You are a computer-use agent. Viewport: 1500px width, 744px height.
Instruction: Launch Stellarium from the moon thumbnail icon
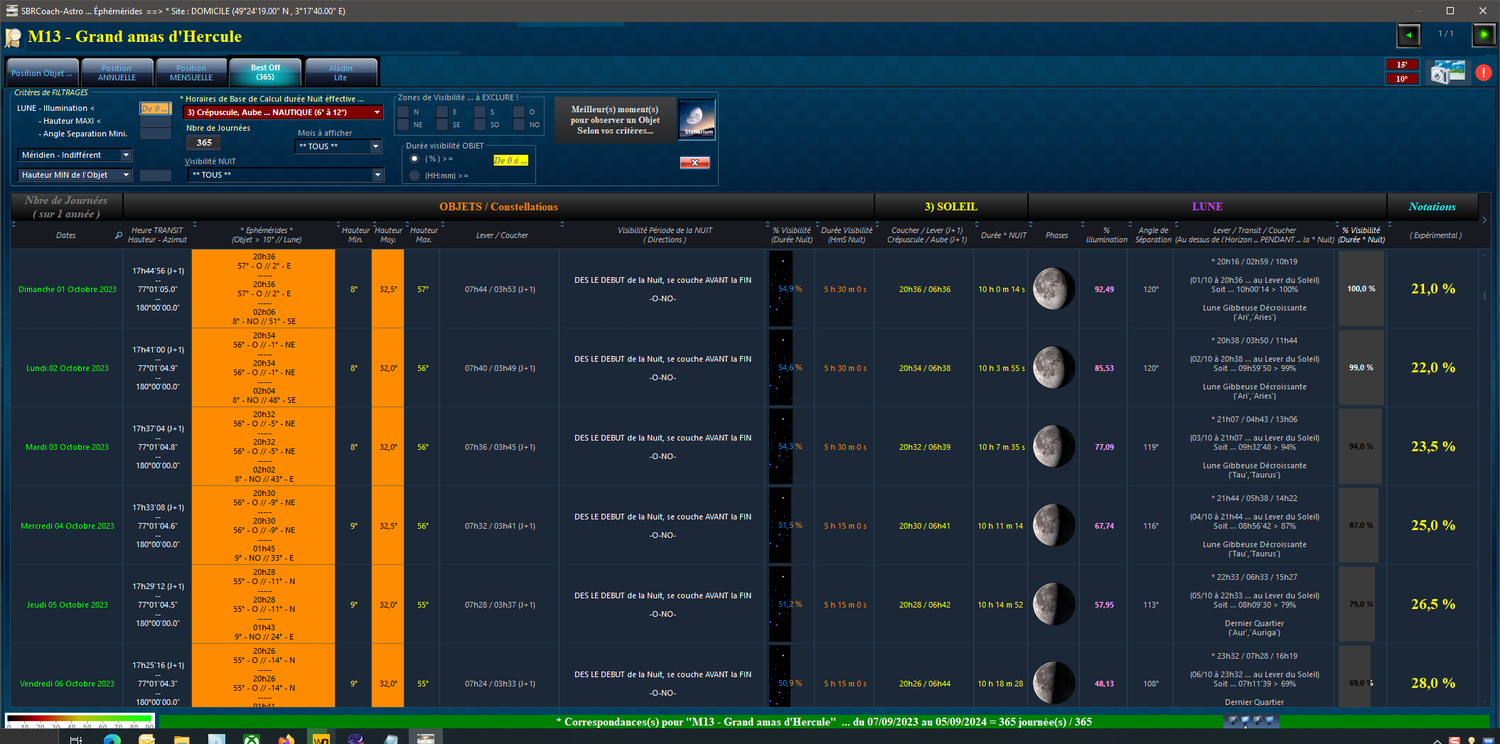click(697, 119)
